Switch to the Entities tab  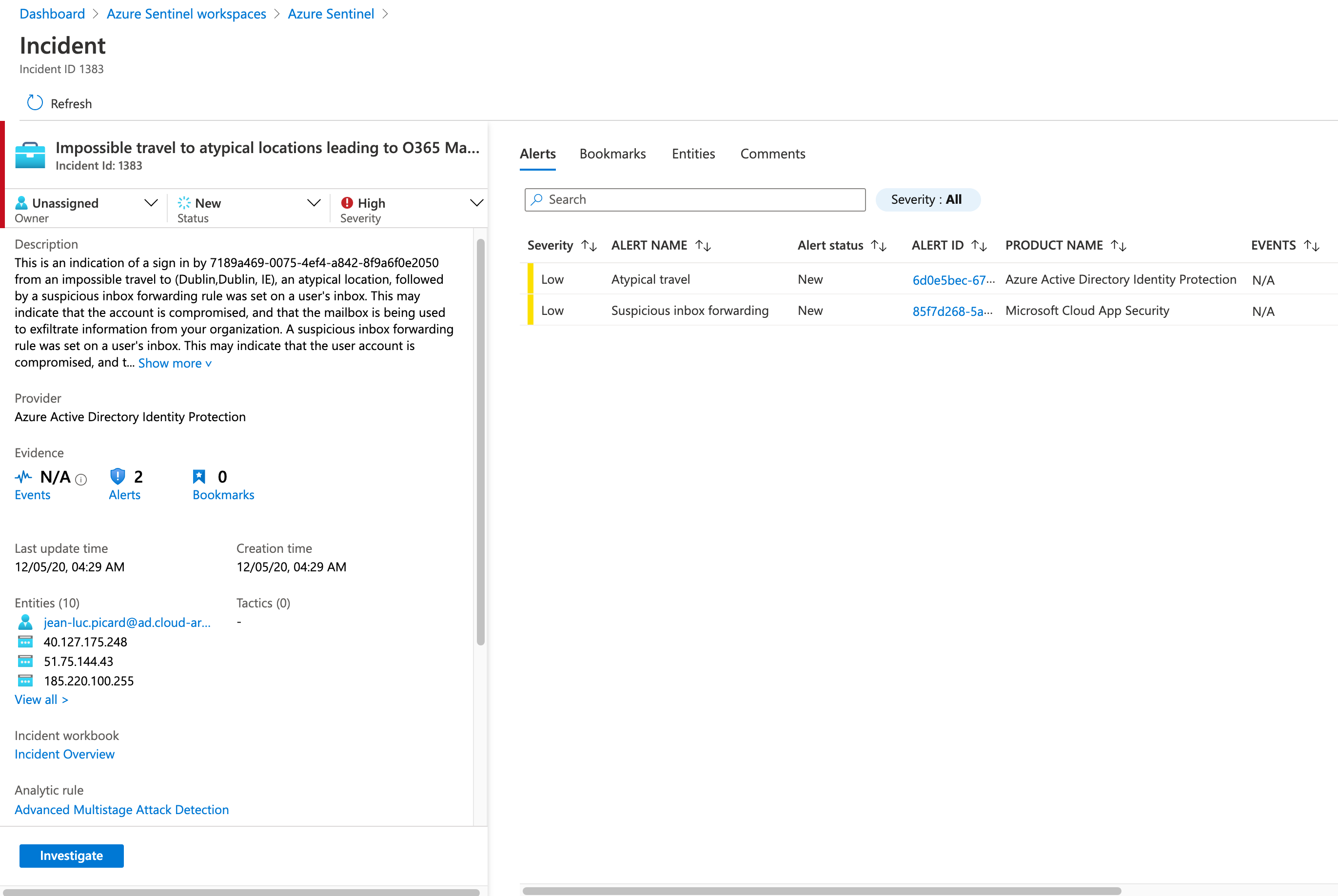[x=693, y=154]
